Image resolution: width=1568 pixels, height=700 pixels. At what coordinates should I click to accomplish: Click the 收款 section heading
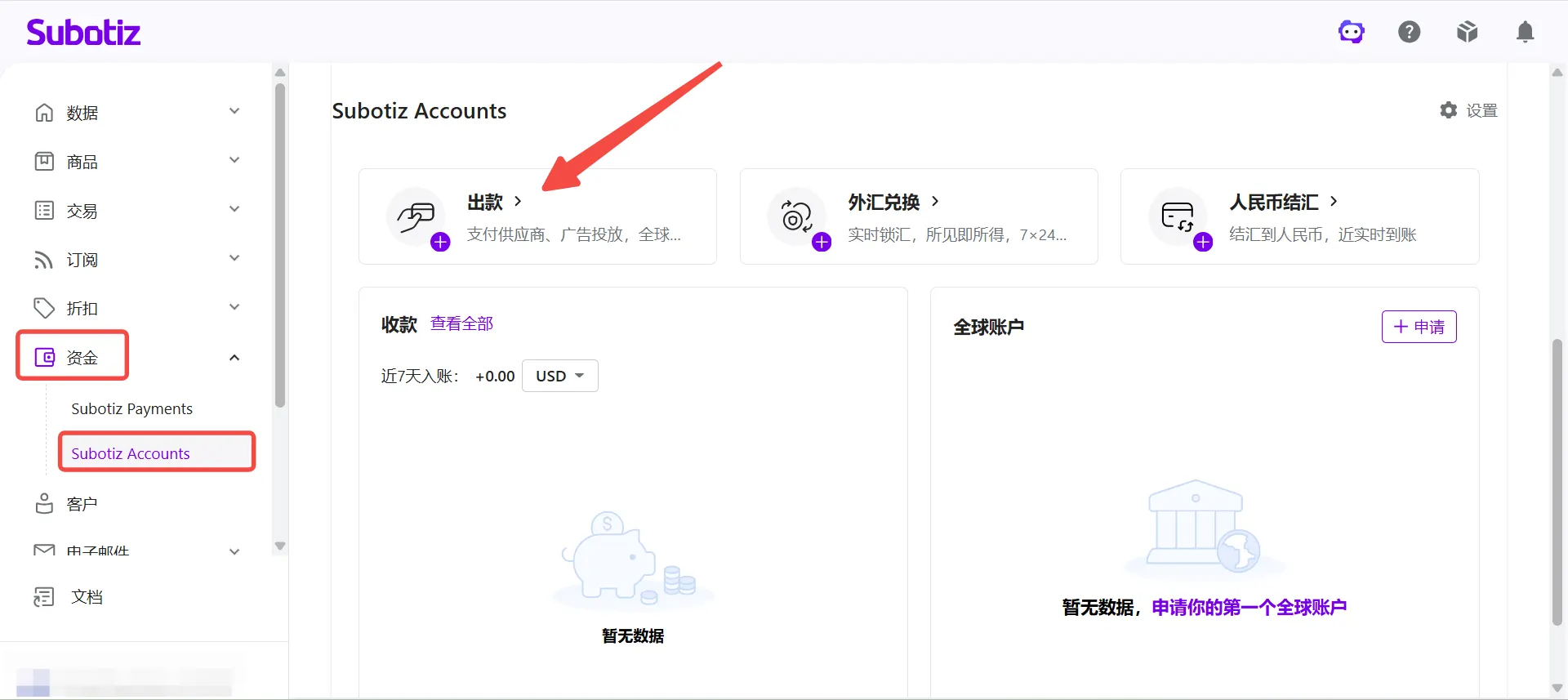click(x=399, y=324)
